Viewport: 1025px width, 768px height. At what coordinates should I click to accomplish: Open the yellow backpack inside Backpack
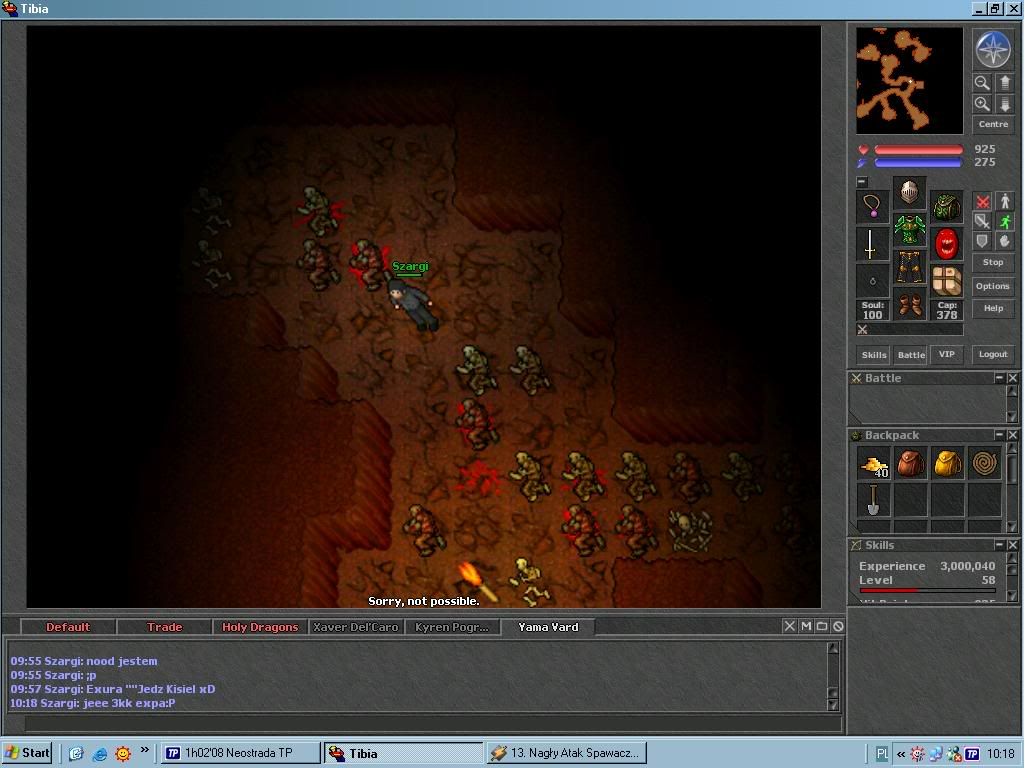[947, 464]
